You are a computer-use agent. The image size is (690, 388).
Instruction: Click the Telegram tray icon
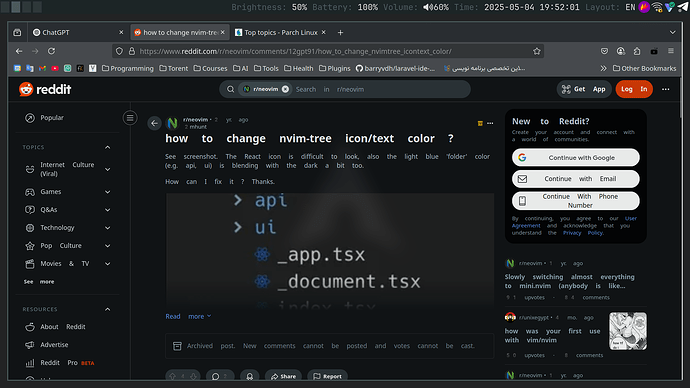[x=683, y=7]
